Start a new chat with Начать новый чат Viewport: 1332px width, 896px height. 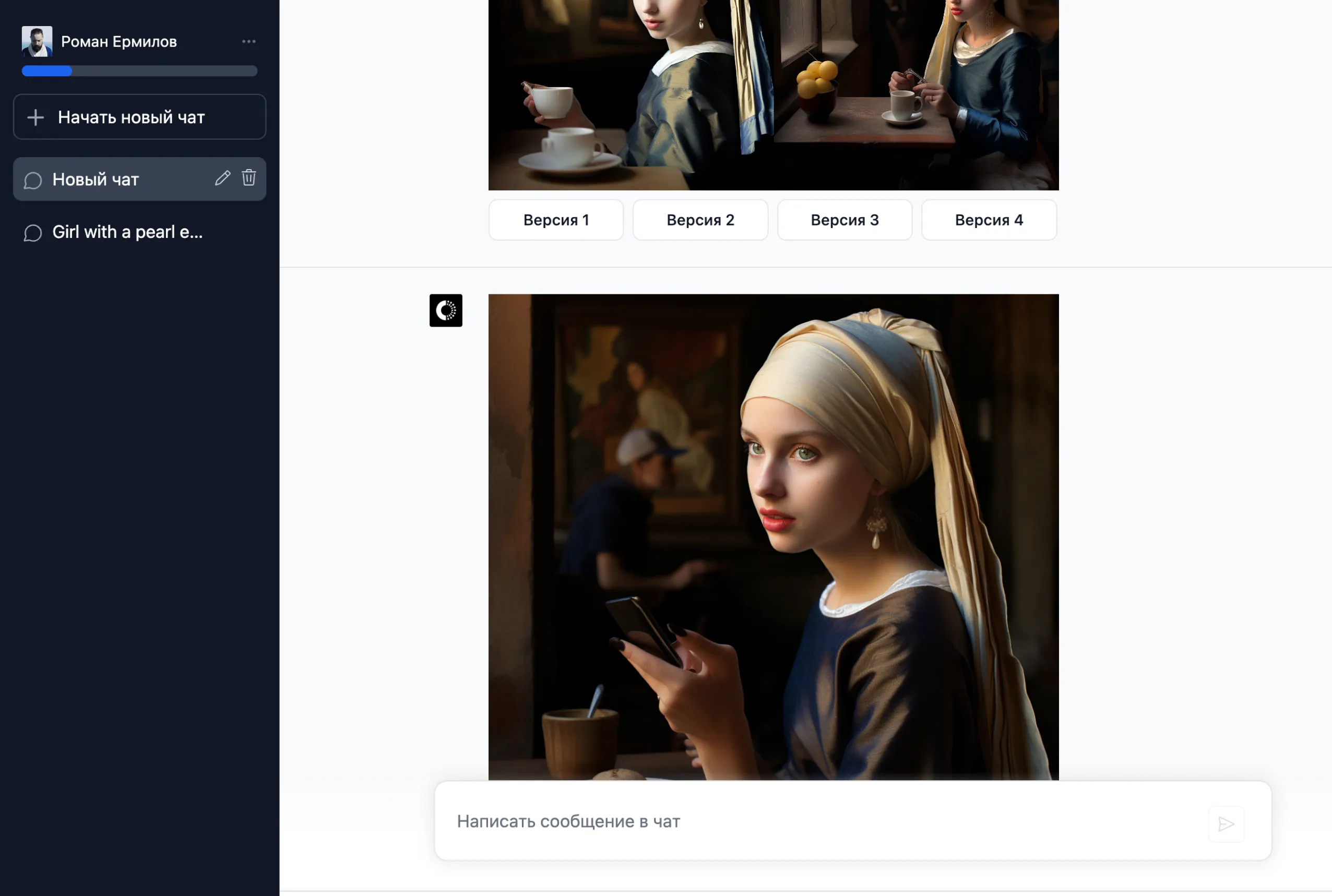[x=139, y=116]
